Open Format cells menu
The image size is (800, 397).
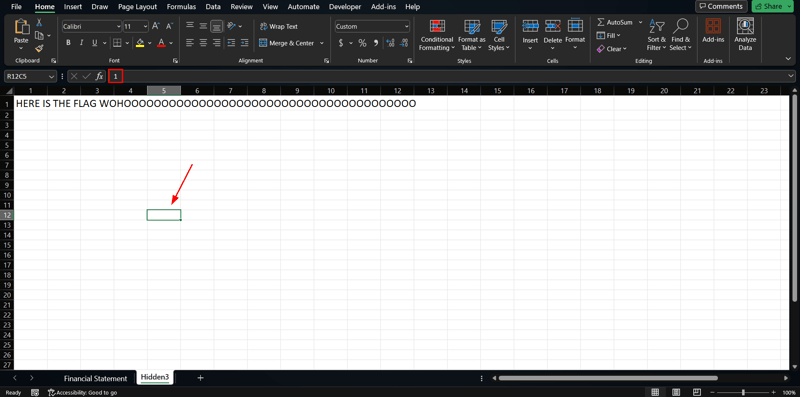575,35
